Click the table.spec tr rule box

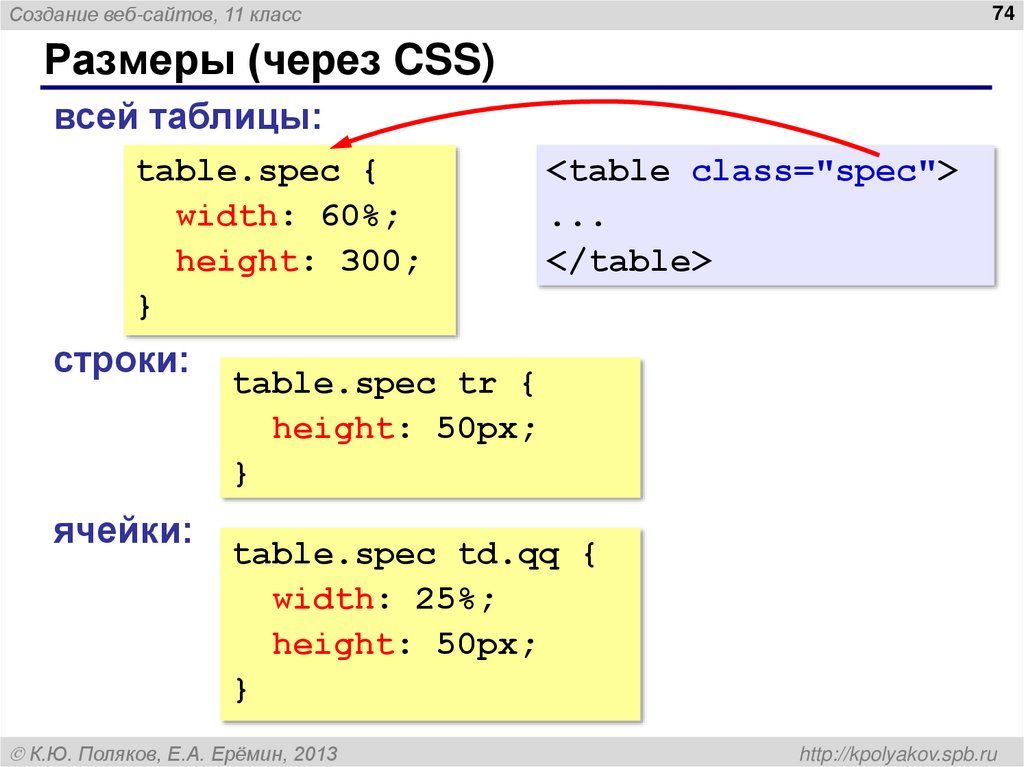pos(430,427)
